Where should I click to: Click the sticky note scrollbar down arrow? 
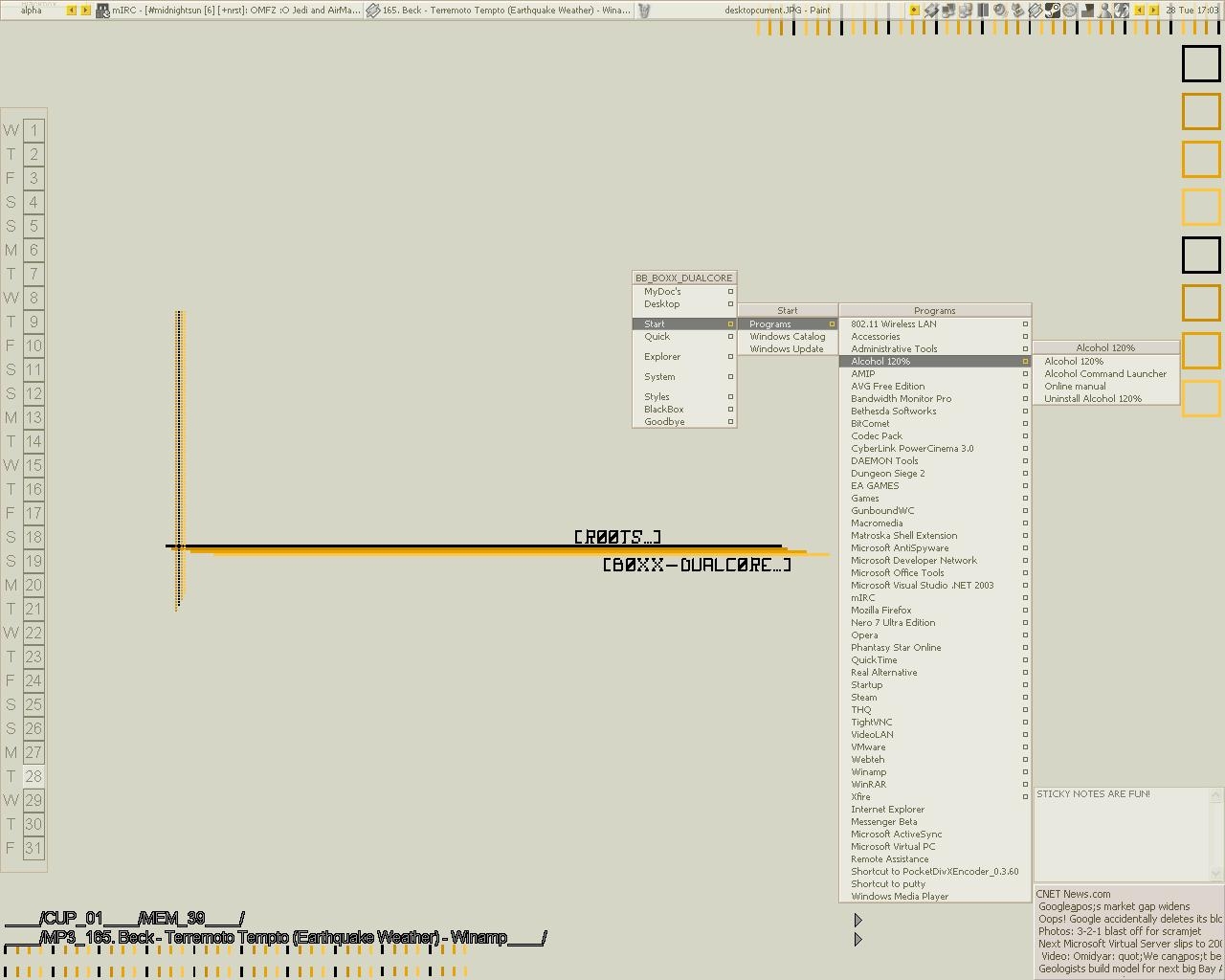[1216, 873]
